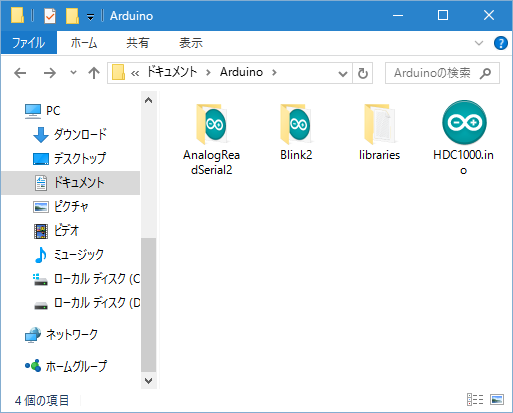Switch to large icons view in status bar
The height and width of the screenshot is (413, 513).
click(497, 399)
